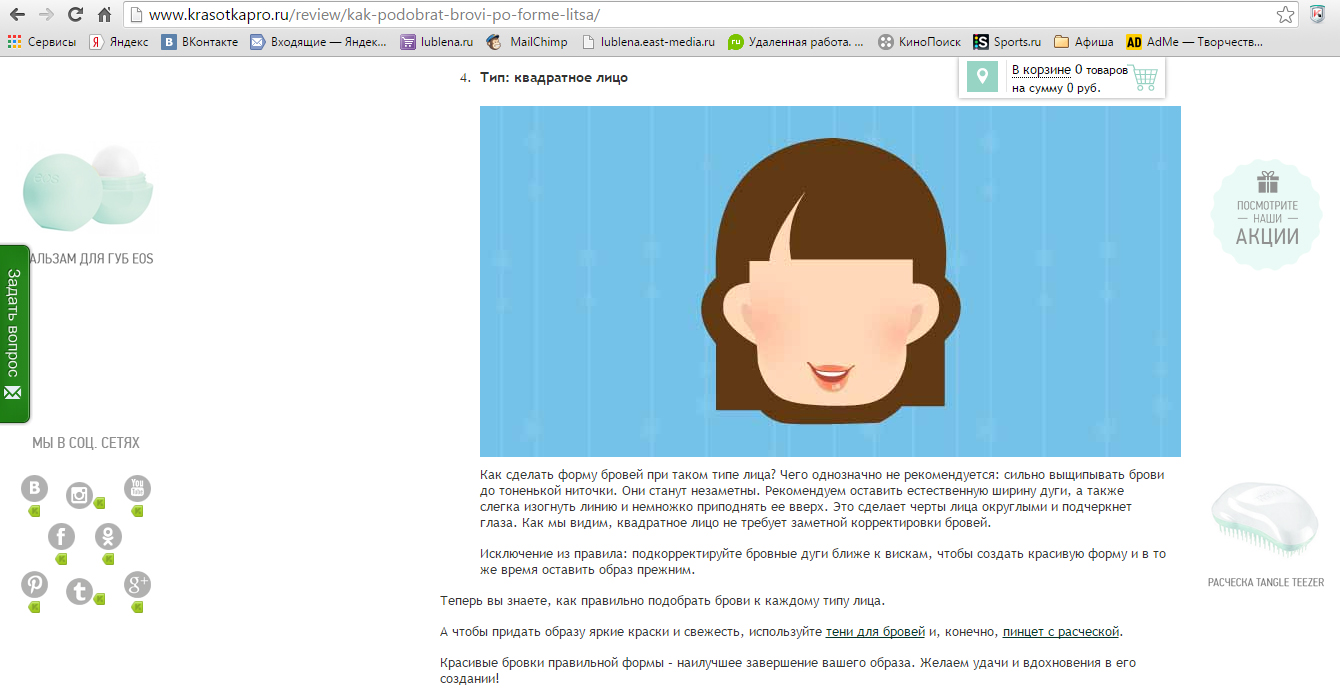Click the paragraph starting Исключение из правила

(x=823, y=562)
